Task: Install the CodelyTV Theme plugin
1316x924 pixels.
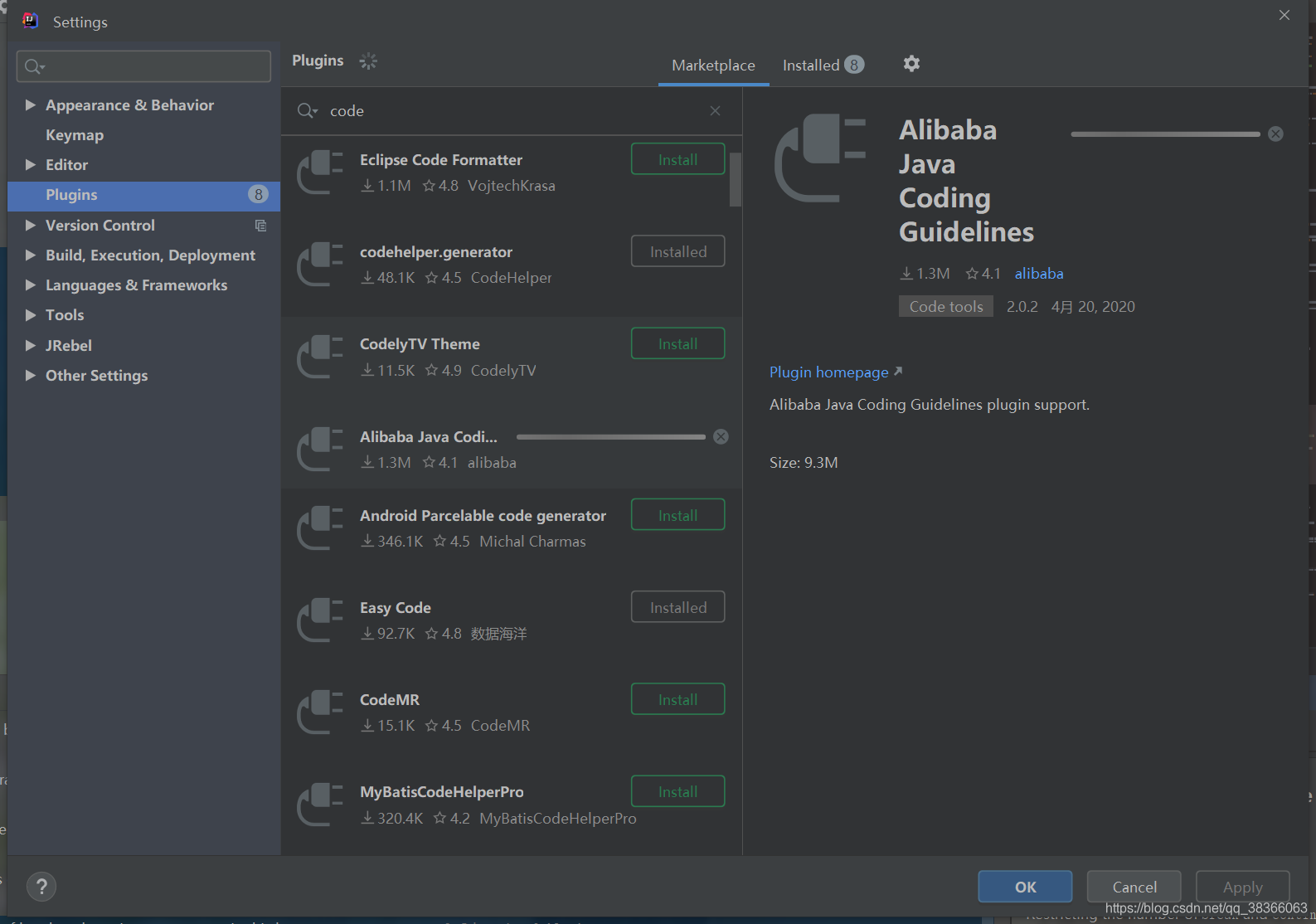Action: (x=678, y=343)
